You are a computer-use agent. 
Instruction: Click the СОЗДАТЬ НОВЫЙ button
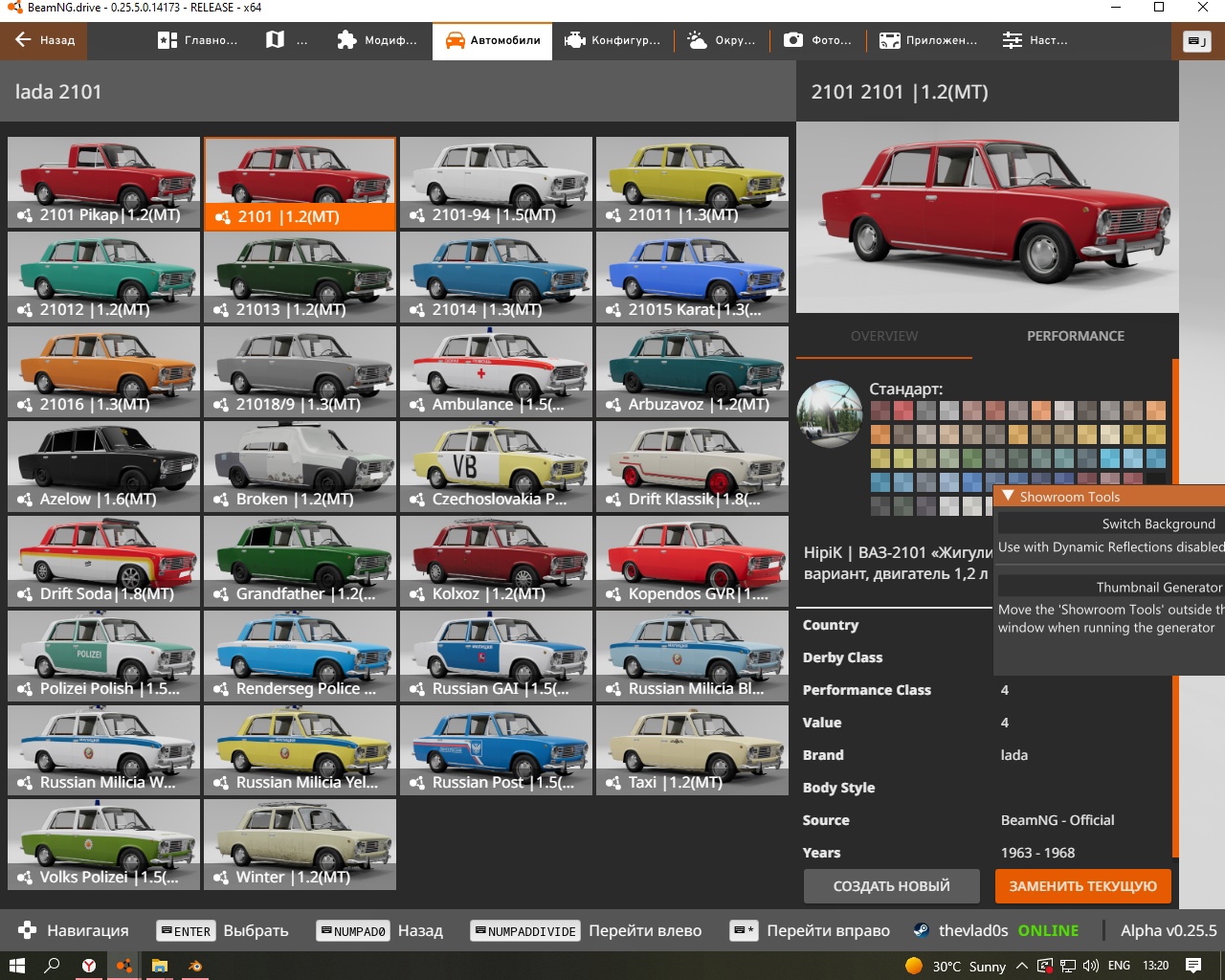pyautogui.click(x=891, y=886)
